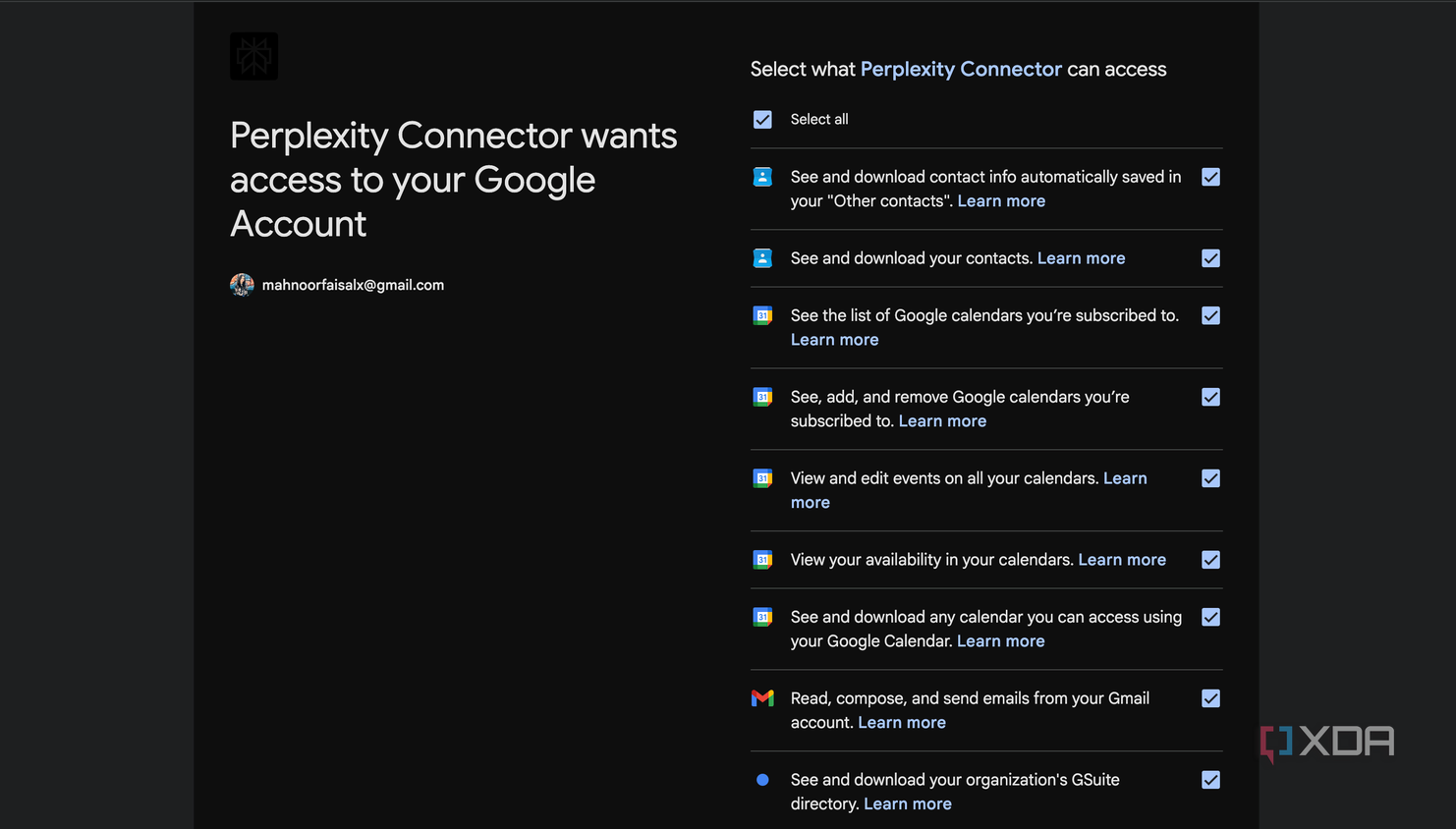Screen dimensions: 1456x829
Task: Click Gmail icon beside "Read, compose, and send emails"
Action: tap(762, 698)
